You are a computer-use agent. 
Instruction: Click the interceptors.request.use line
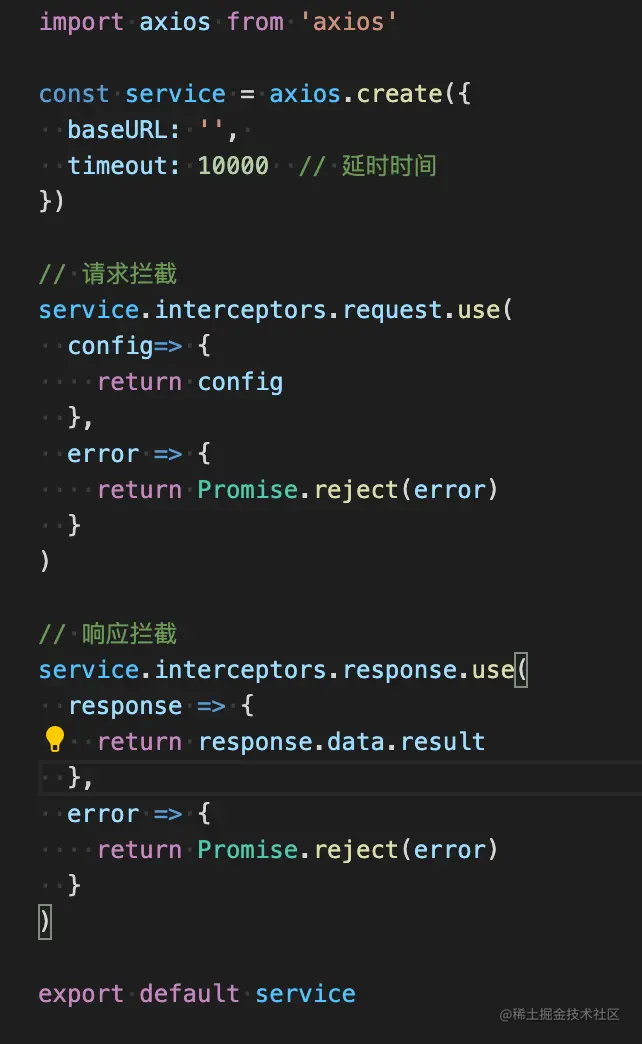pos(275,310)
